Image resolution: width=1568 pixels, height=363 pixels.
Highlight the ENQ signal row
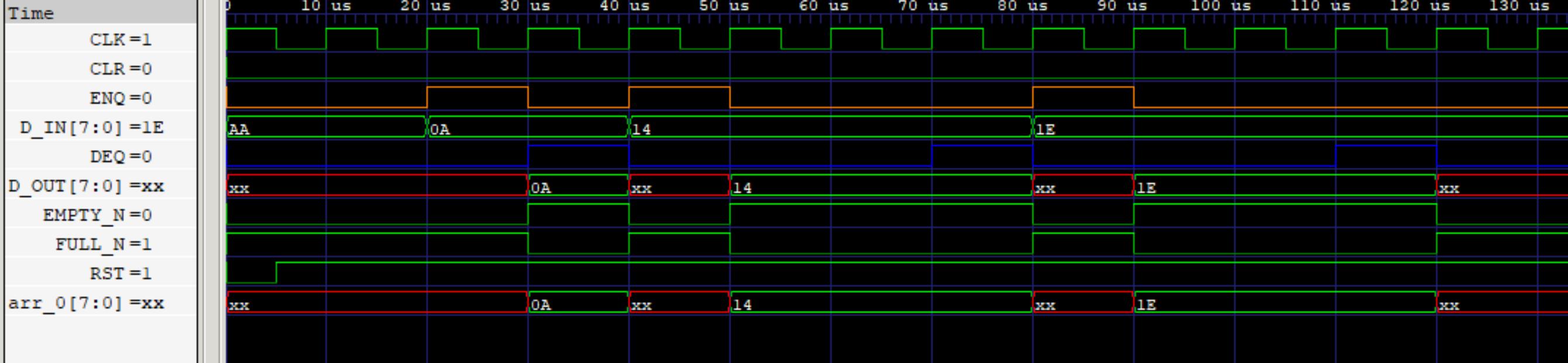[120, 98]
